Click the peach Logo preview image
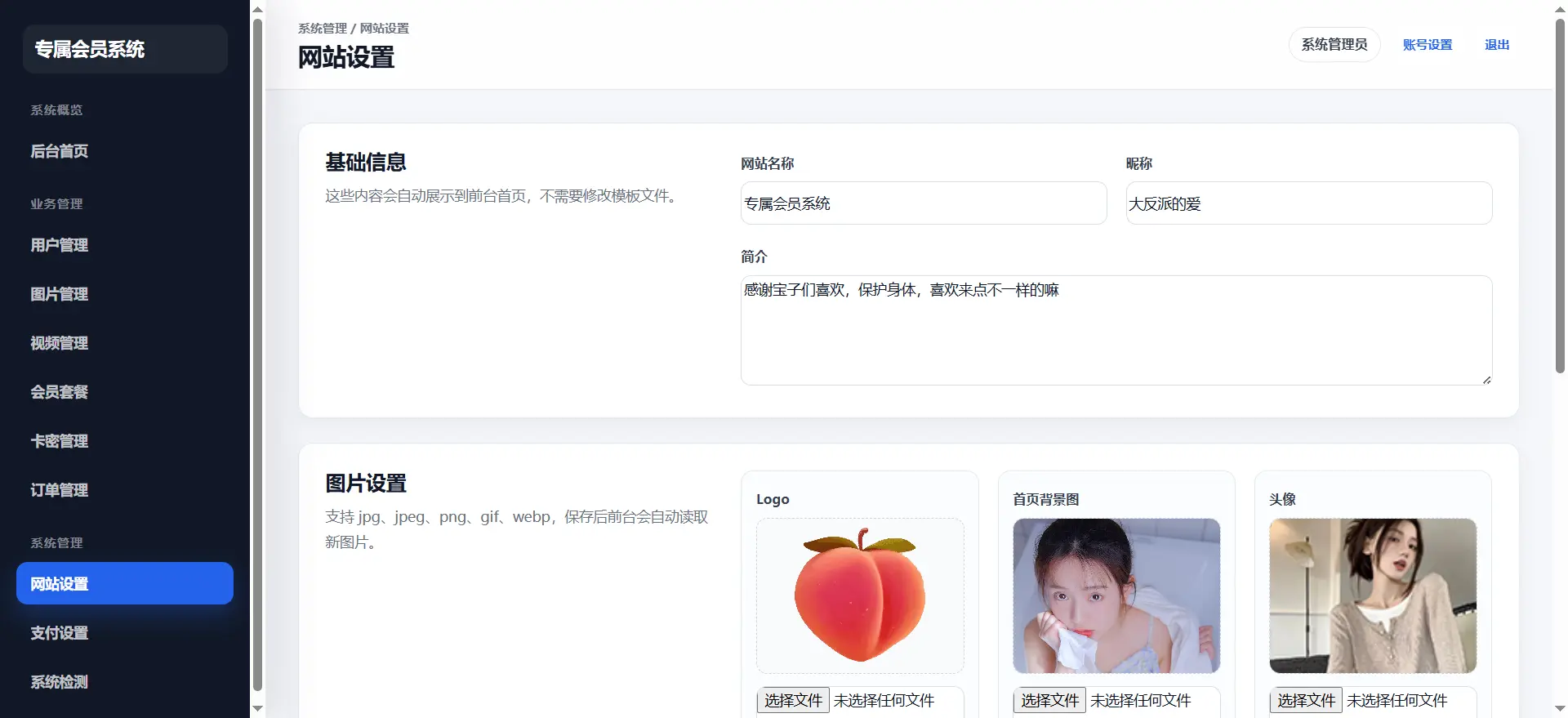1568x718 pixels. pos(860,595)
